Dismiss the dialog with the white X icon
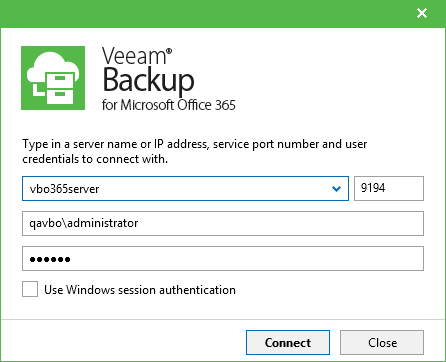 pos(422,13)
